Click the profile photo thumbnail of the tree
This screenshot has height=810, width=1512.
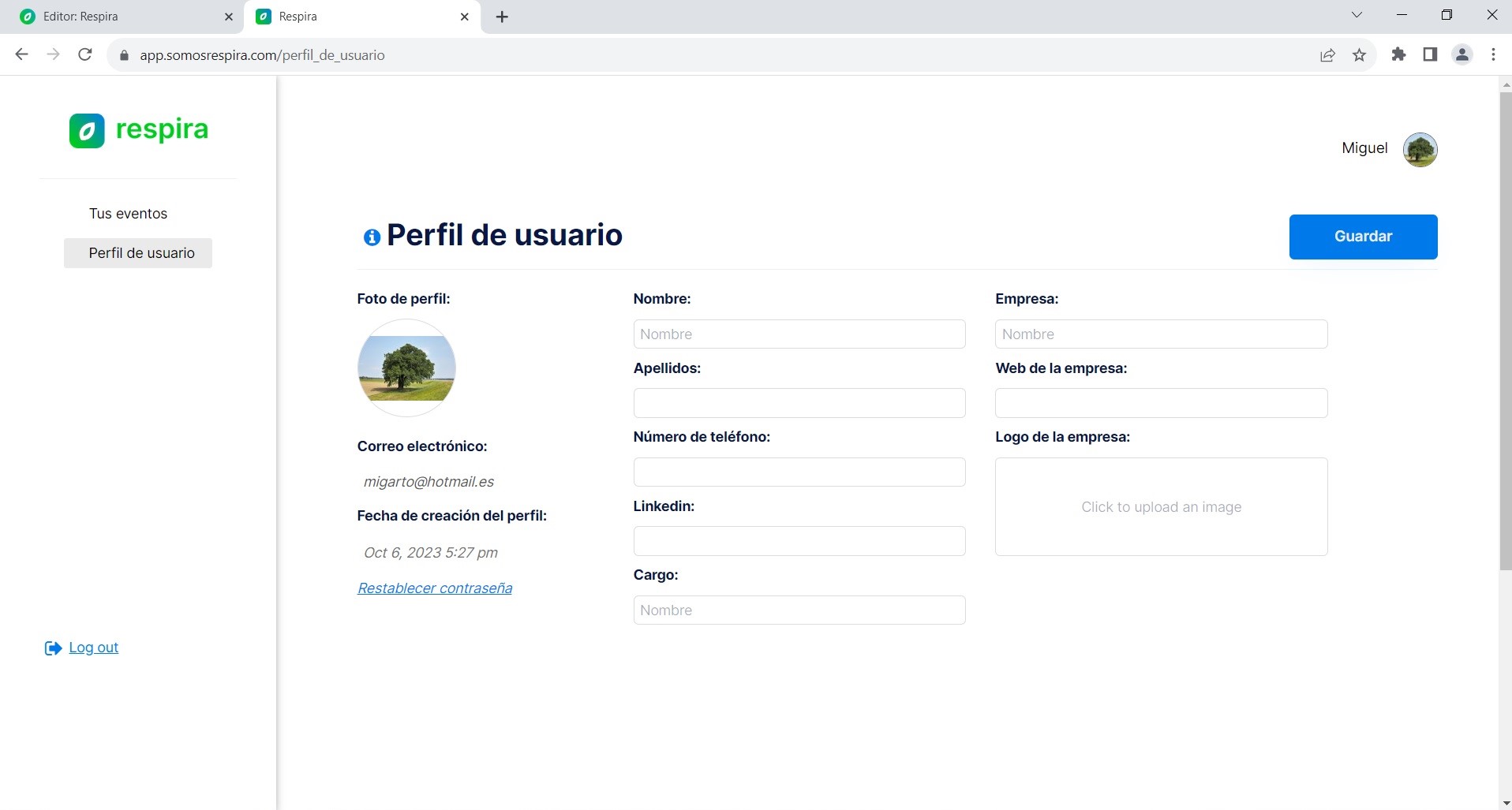coord(406,368)
